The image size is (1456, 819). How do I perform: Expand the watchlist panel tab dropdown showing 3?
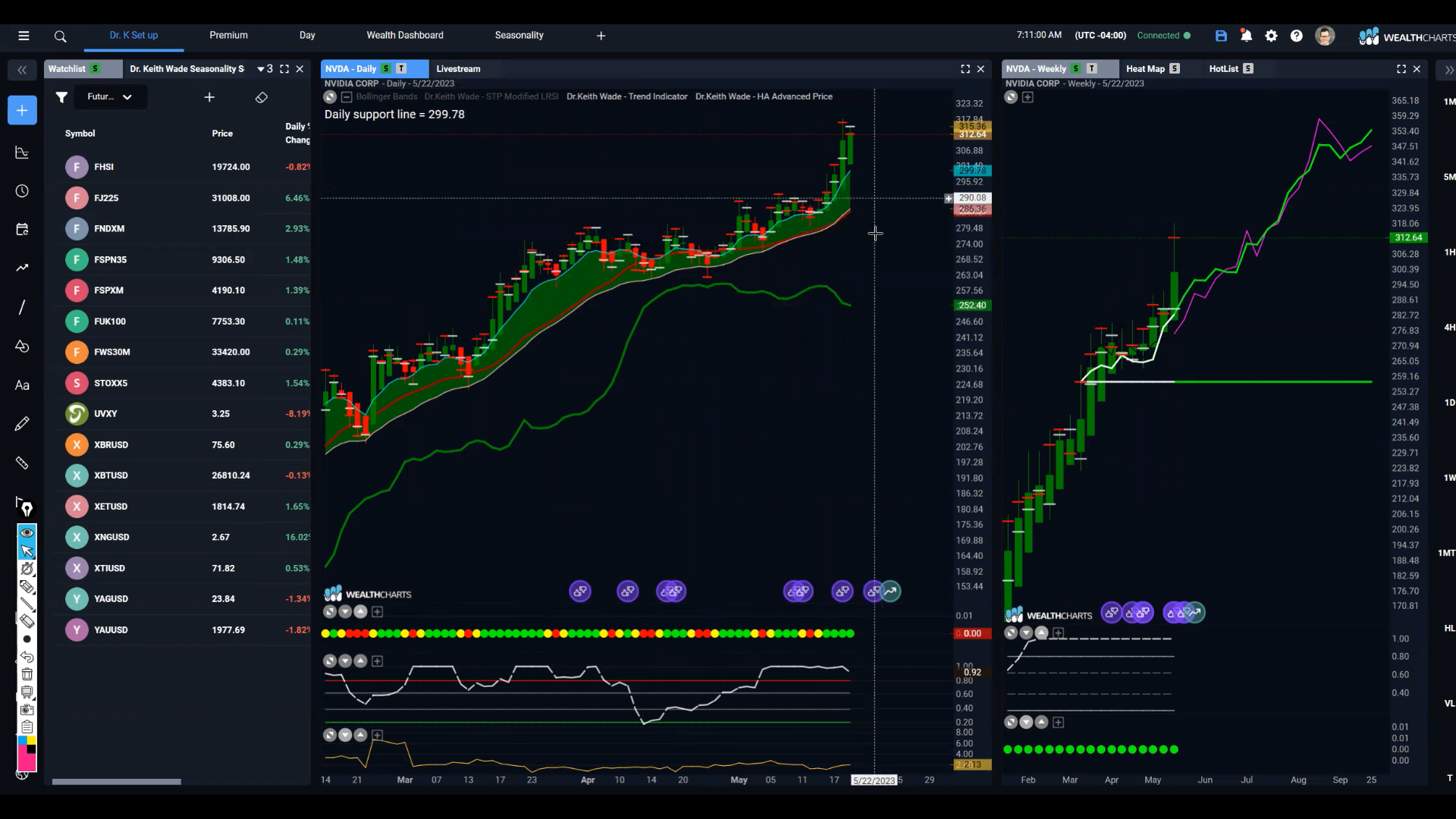(265, 69)
